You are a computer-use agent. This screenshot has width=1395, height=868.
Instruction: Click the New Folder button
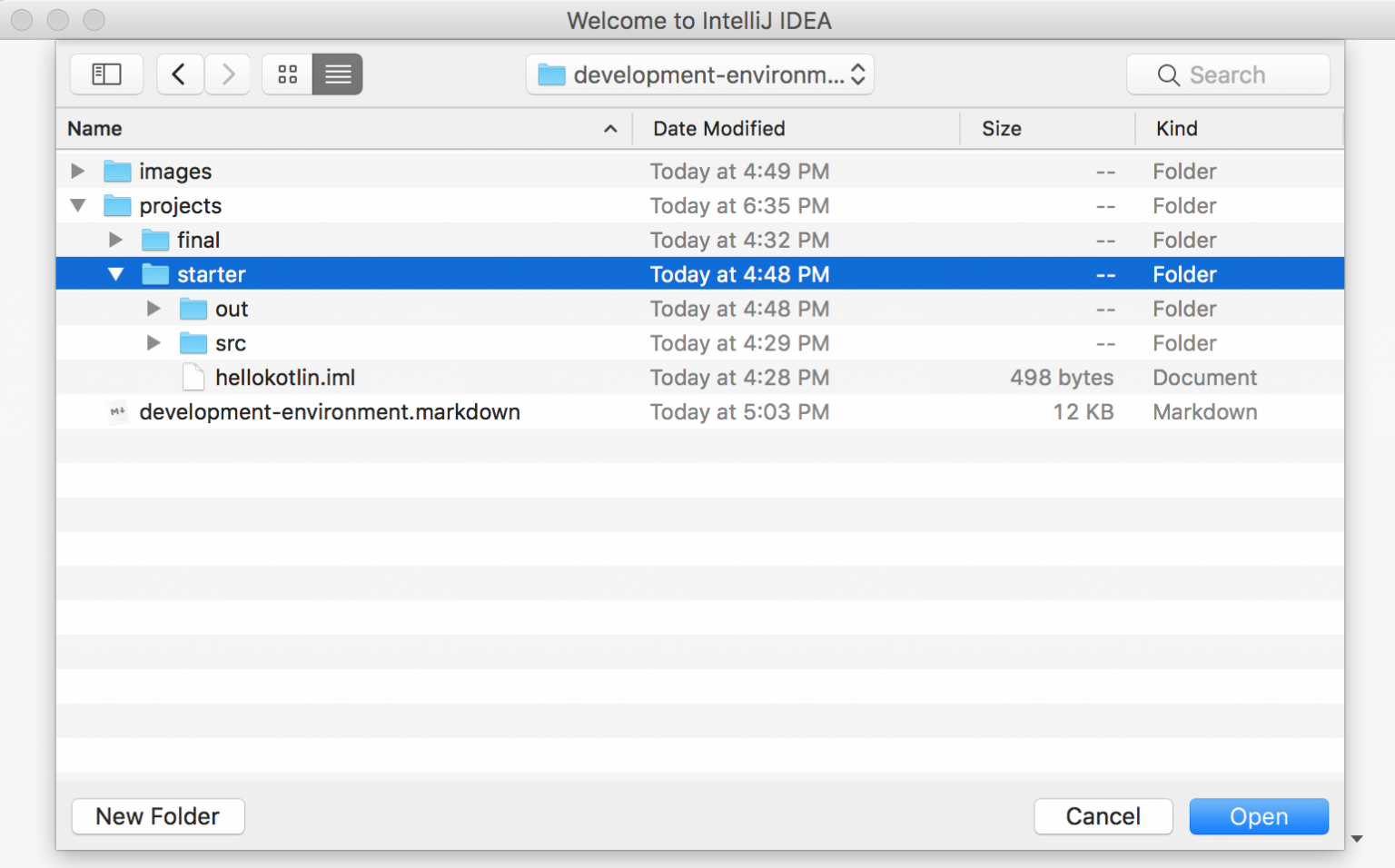(158, 816)
